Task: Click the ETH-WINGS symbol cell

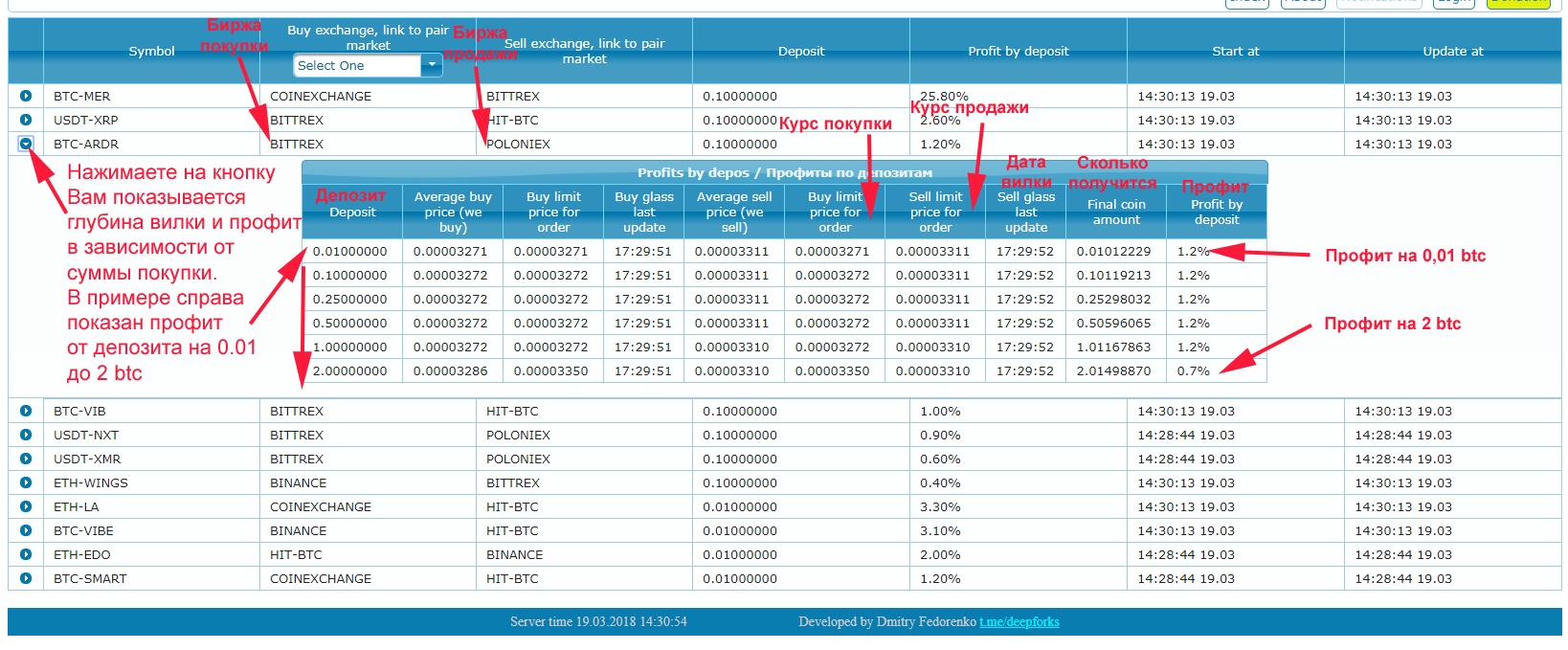Action: tap(151, 482)
